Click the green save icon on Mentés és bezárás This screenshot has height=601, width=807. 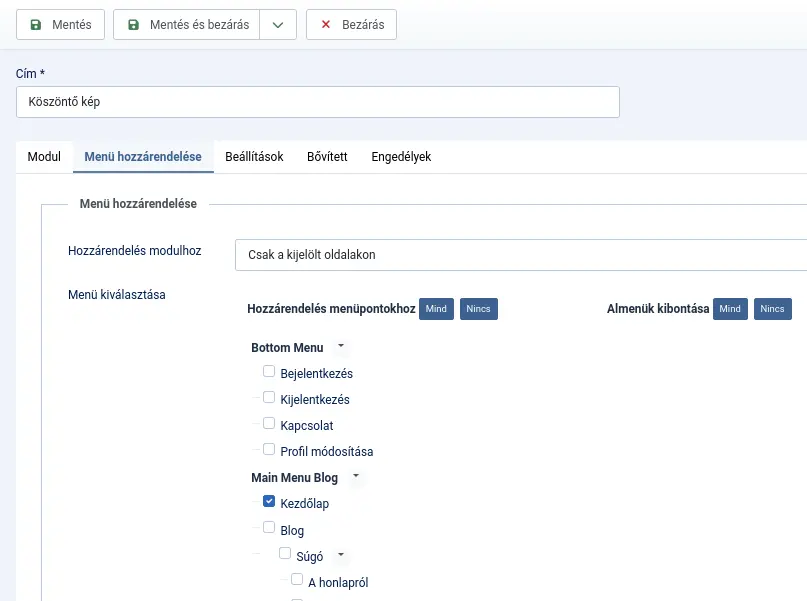click(135, 25)
